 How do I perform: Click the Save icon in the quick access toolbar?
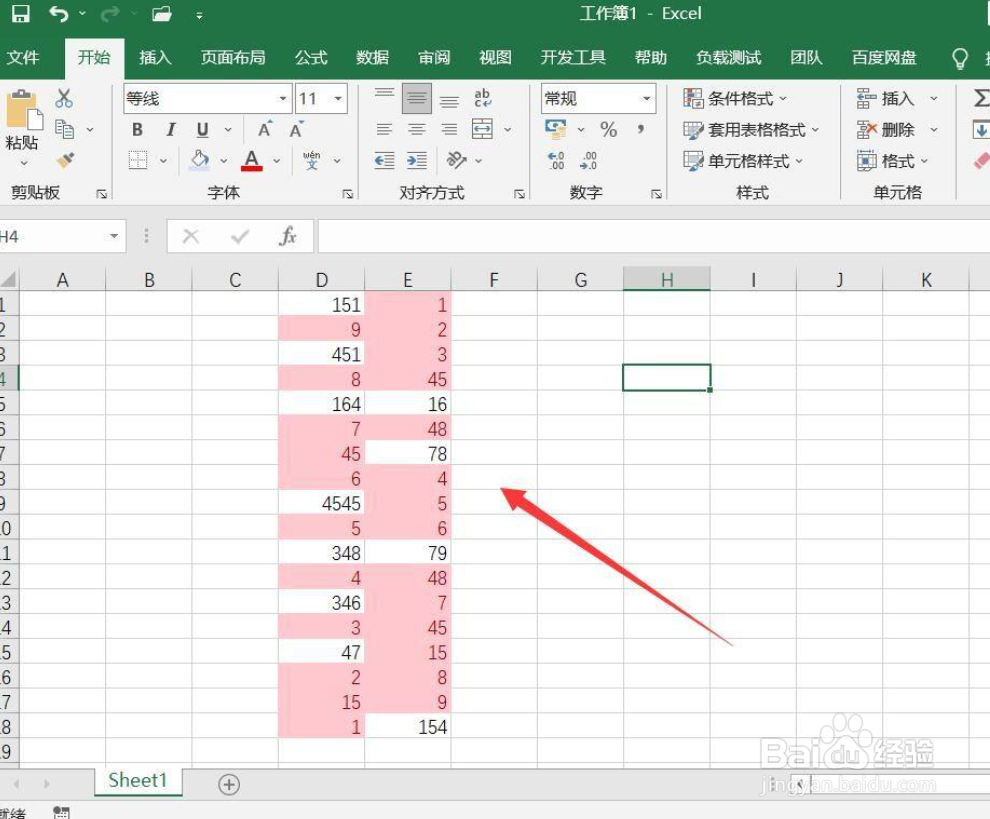[x=20, y=14]
